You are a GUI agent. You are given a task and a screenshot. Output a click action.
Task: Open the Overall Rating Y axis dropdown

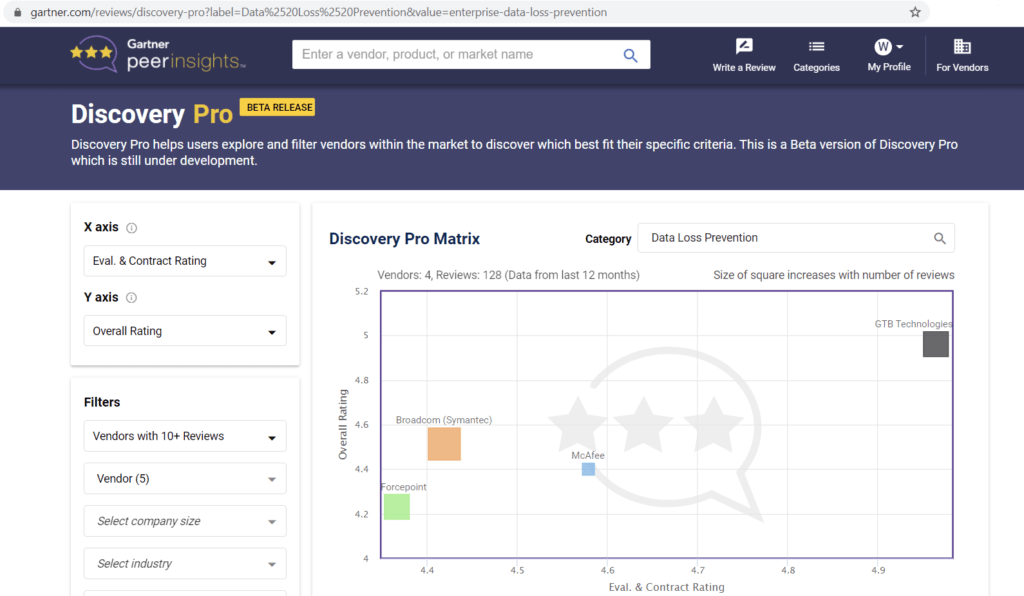tap(185, 331)
